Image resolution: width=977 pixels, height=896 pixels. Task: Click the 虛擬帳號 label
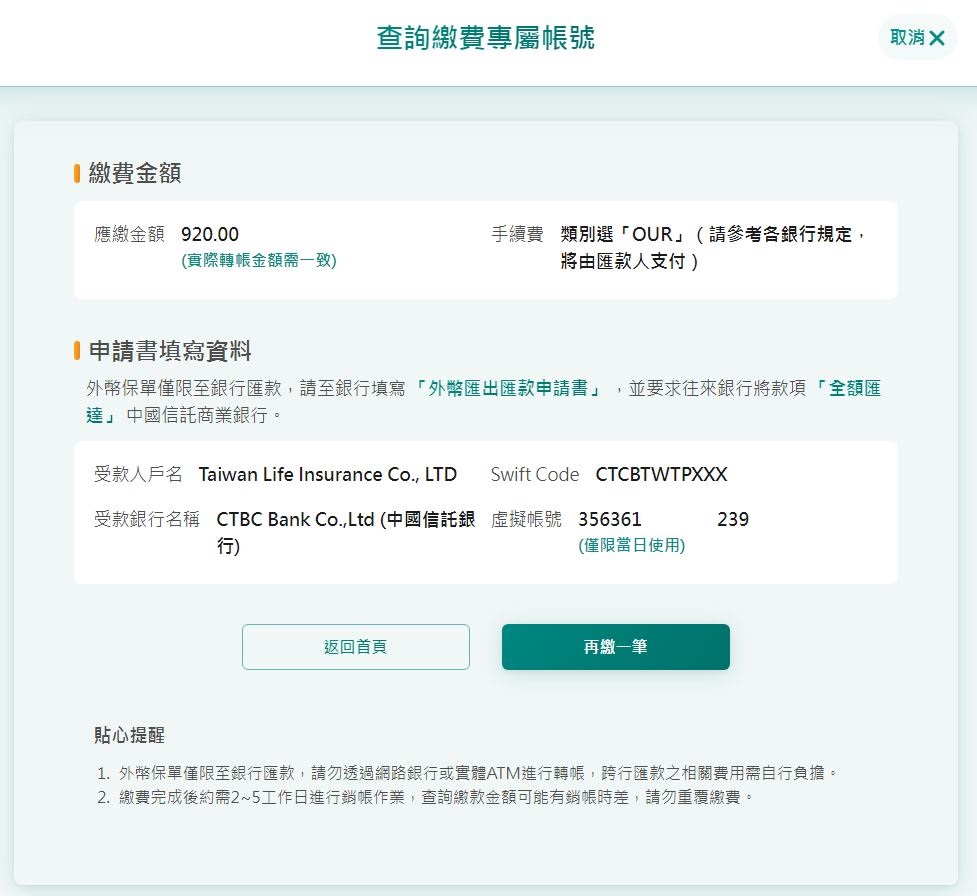pyautogui.click(x=527, y=519)
